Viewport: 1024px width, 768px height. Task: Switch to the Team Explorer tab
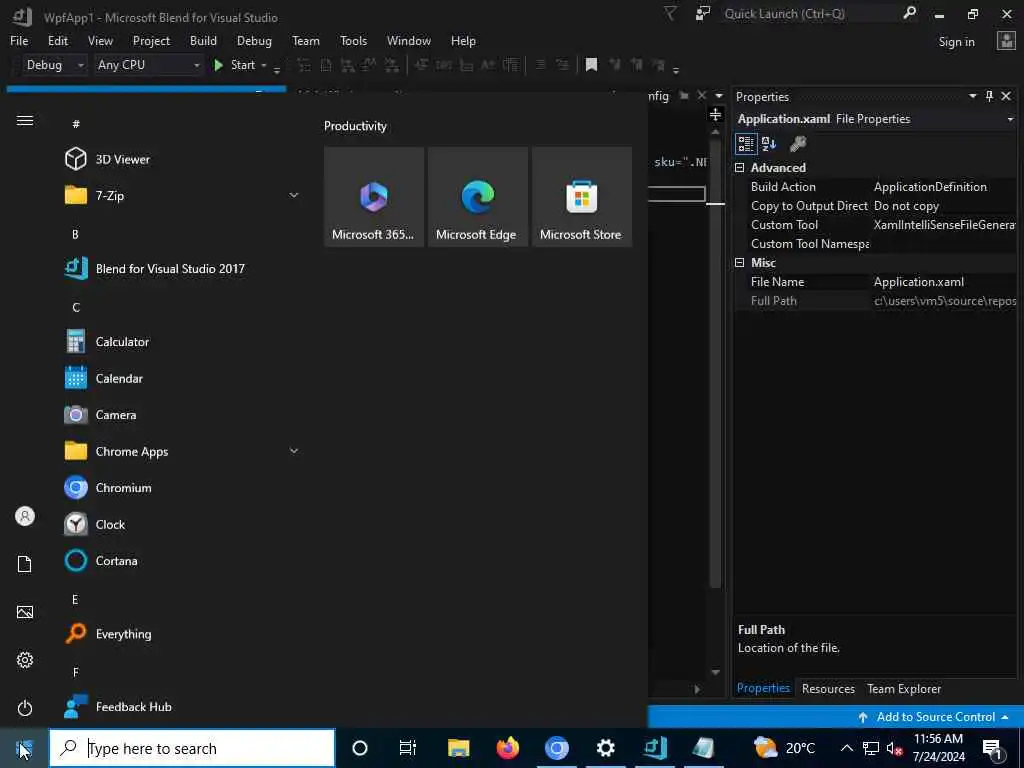pos(904,688)
